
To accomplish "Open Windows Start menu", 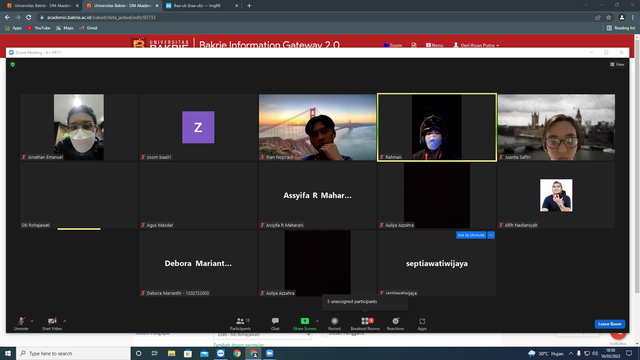I will [x=8, y=353].
